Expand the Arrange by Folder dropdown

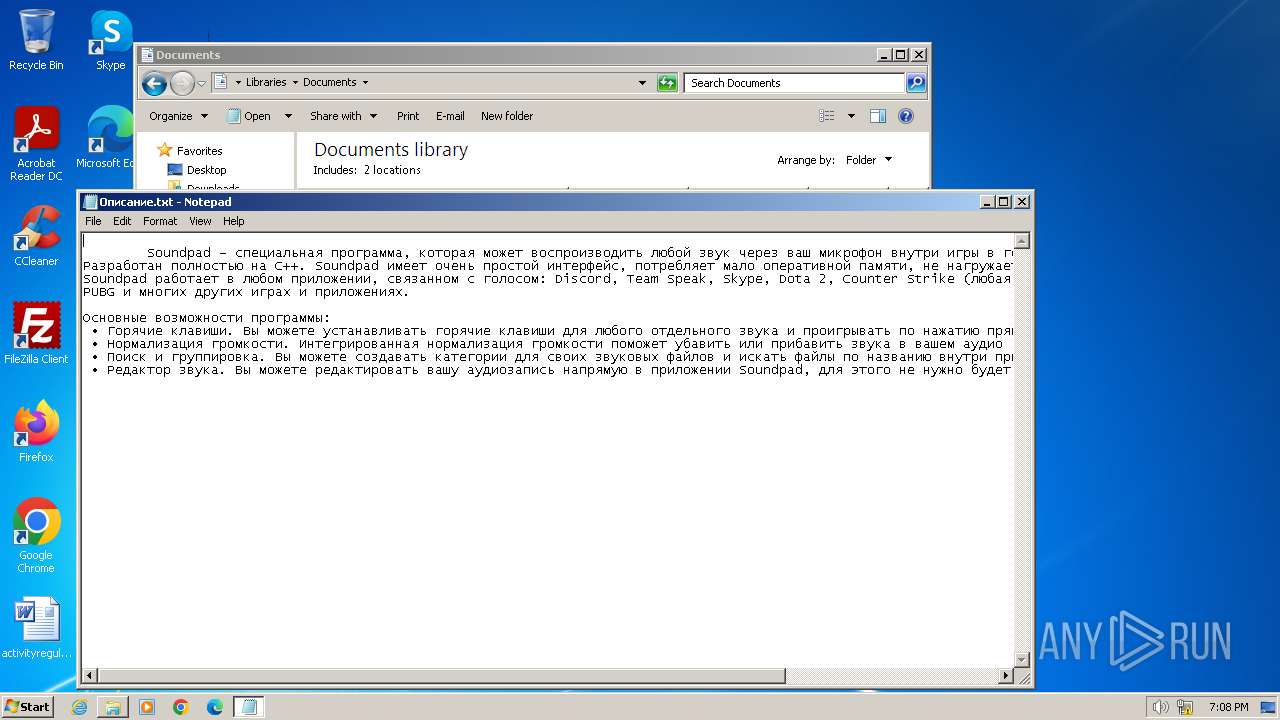(869, 160)
